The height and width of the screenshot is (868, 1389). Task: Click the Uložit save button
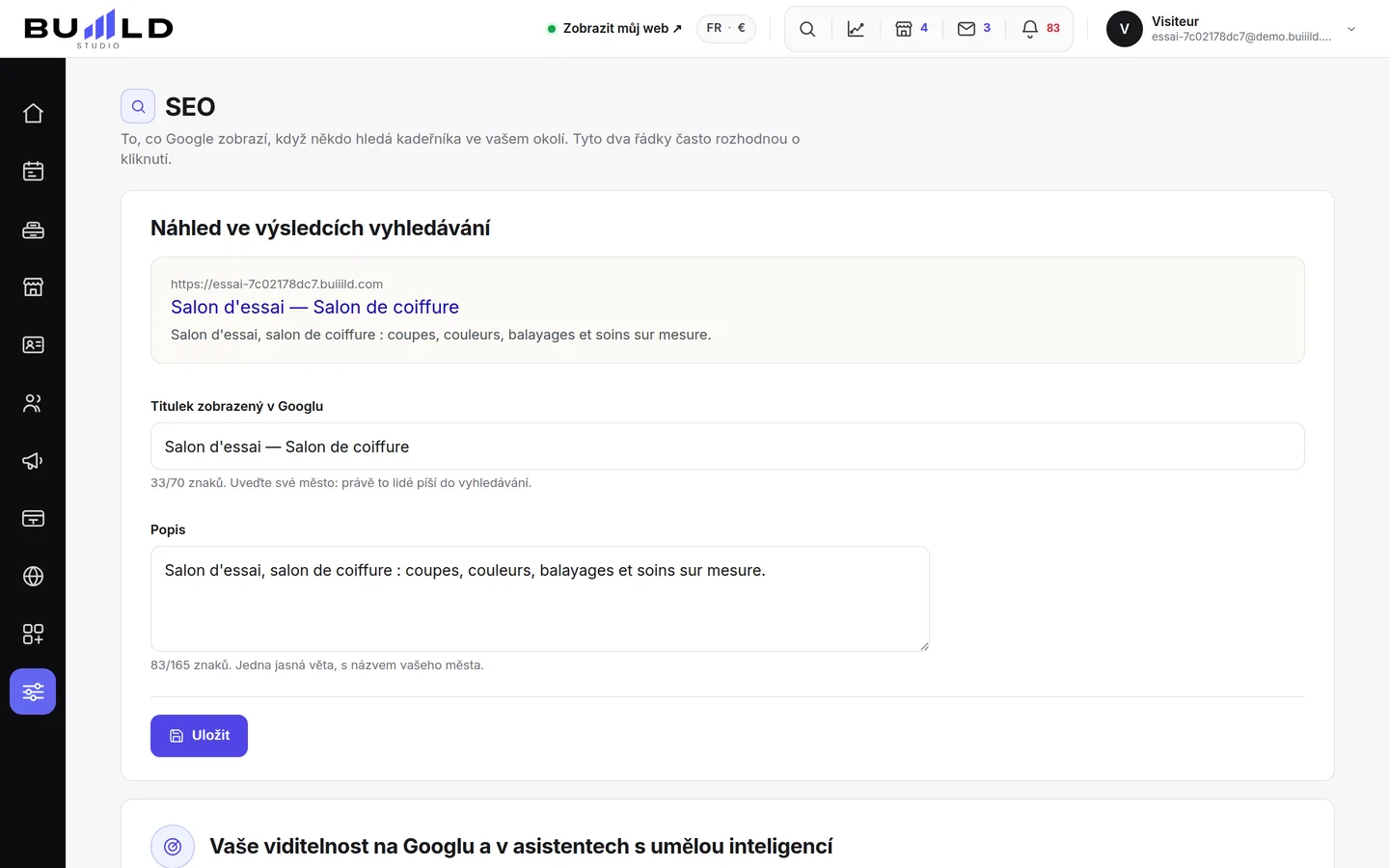tap(199, 736)
